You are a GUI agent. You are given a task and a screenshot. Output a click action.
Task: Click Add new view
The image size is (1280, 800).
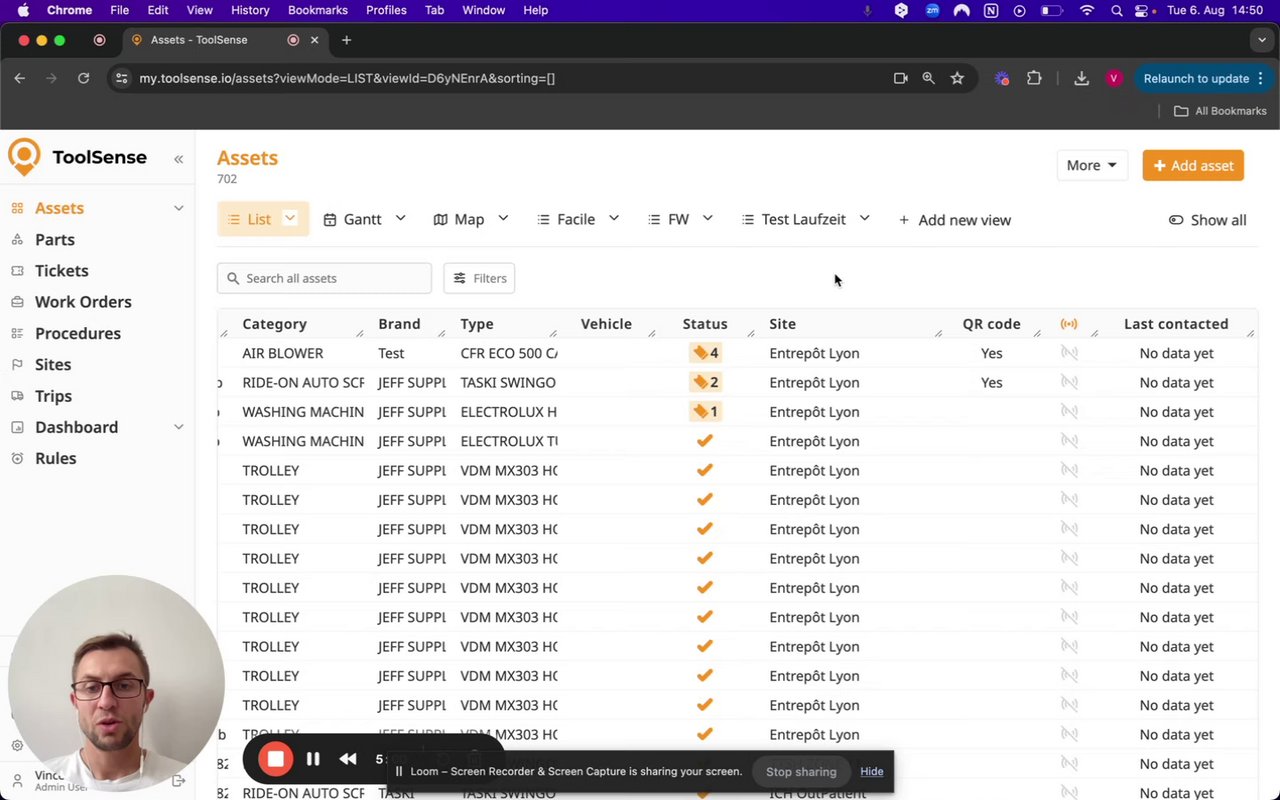point(955,220)
